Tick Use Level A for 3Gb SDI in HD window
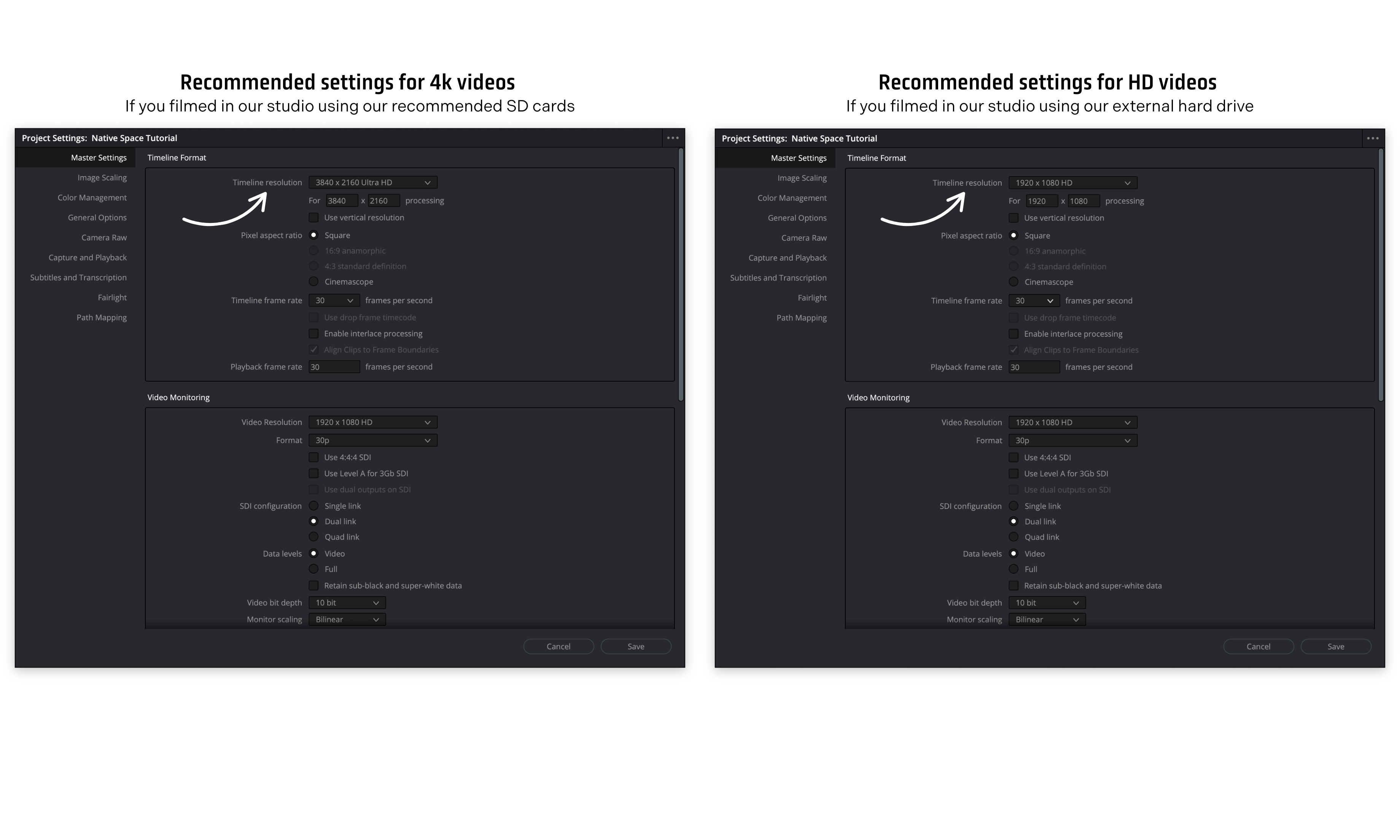 click(x=1013, y=474)
